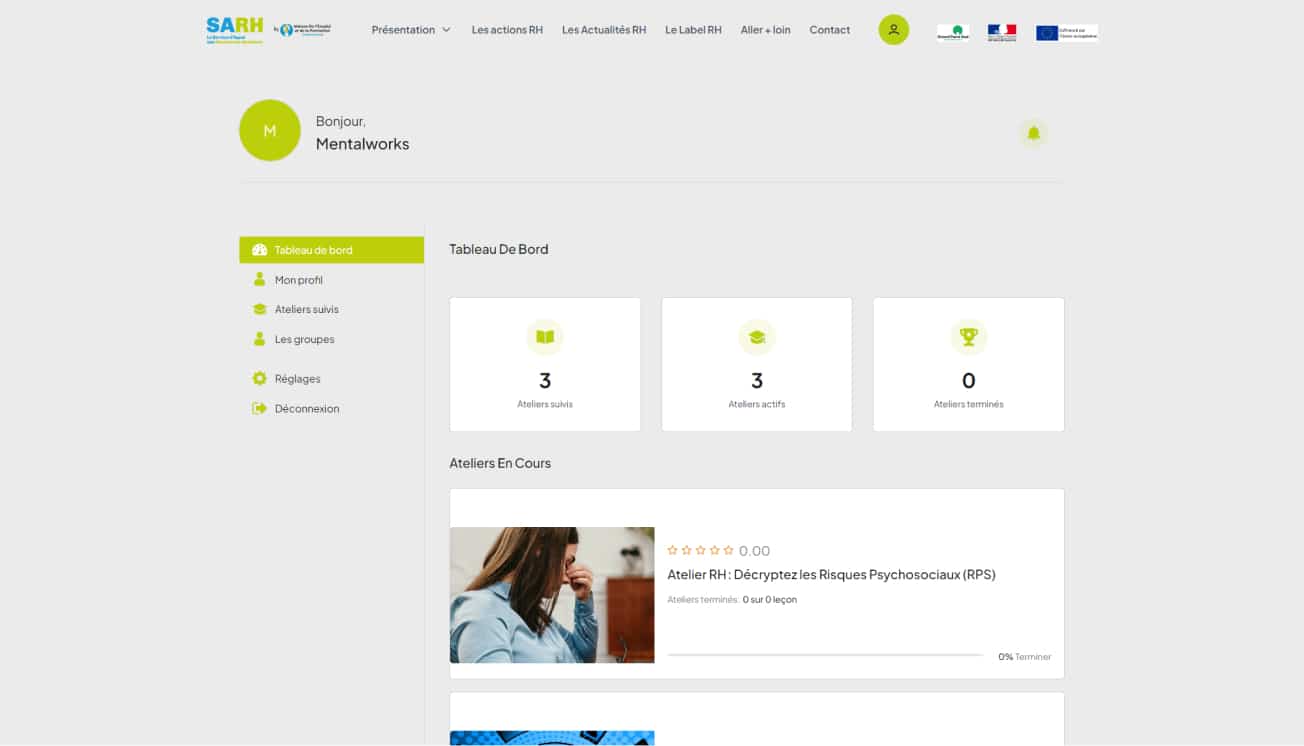Select Tableau de bord in sidebar

point(332,250)
